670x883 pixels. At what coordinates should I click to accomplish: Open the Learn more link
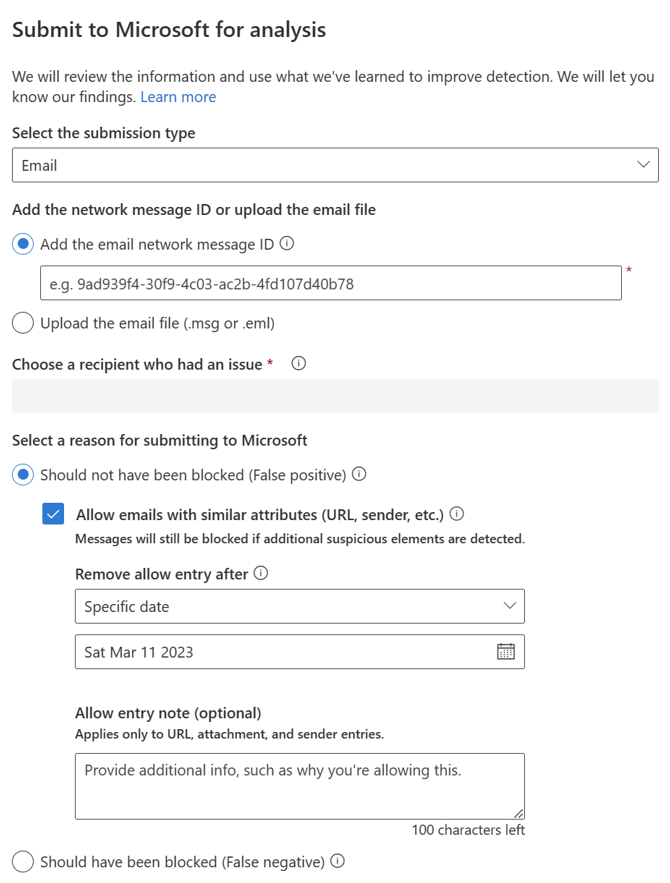(x=178, y=97)
